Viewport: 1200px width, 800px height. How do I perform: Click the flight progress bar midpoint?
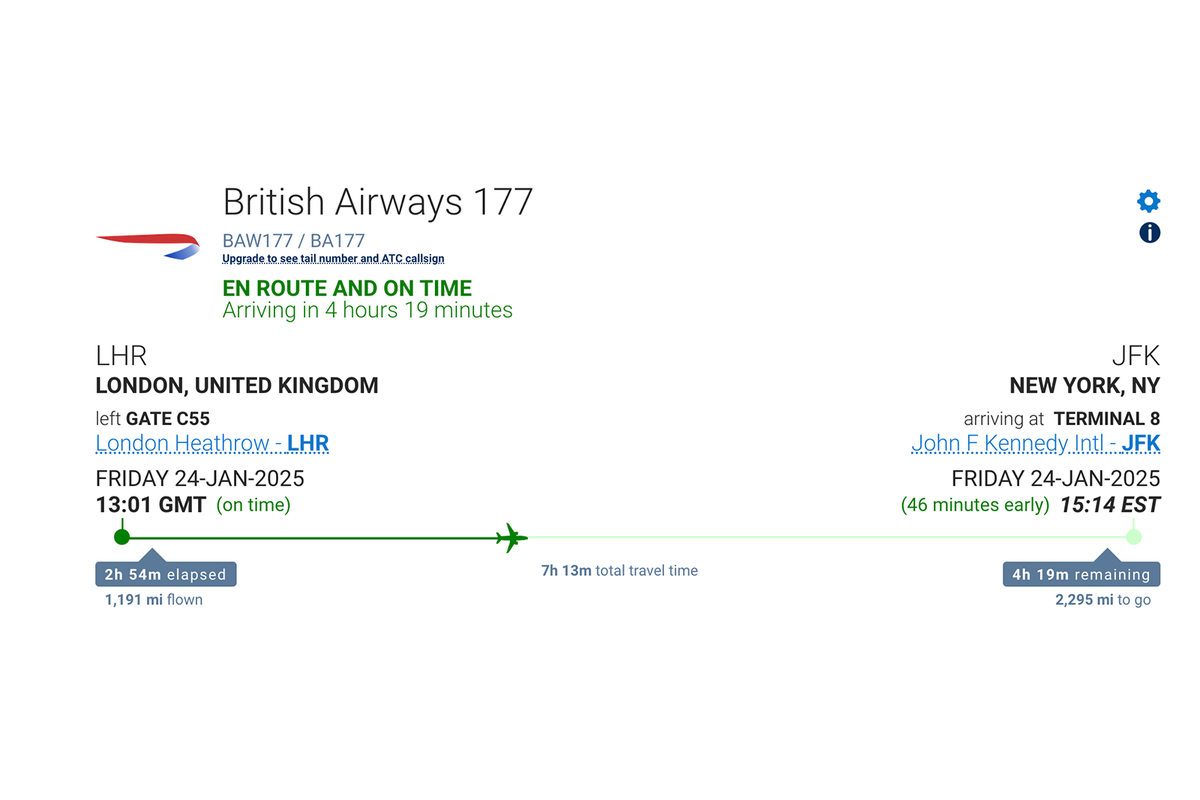click(628, 537)
